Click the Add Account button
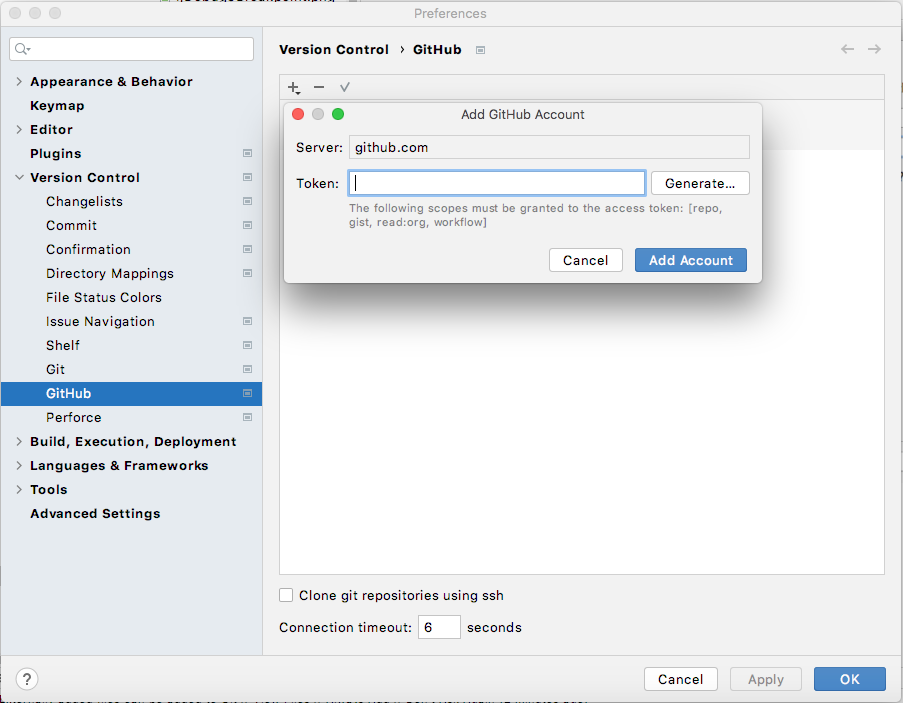Viewport: 903px width, 703px height. pyautogui.click(x=690, y=259)
